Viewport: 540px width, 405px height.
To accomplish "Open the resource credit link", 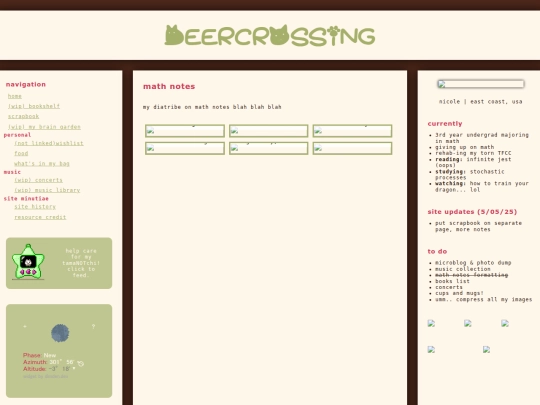I will 40,217.
